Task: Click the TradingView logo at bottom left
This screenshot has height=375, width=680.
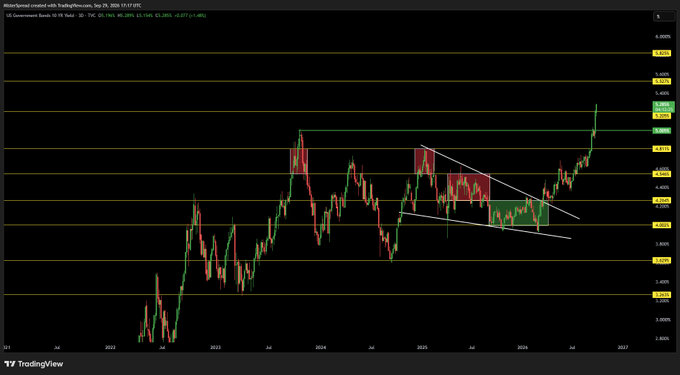Action: tap(34, 364)
